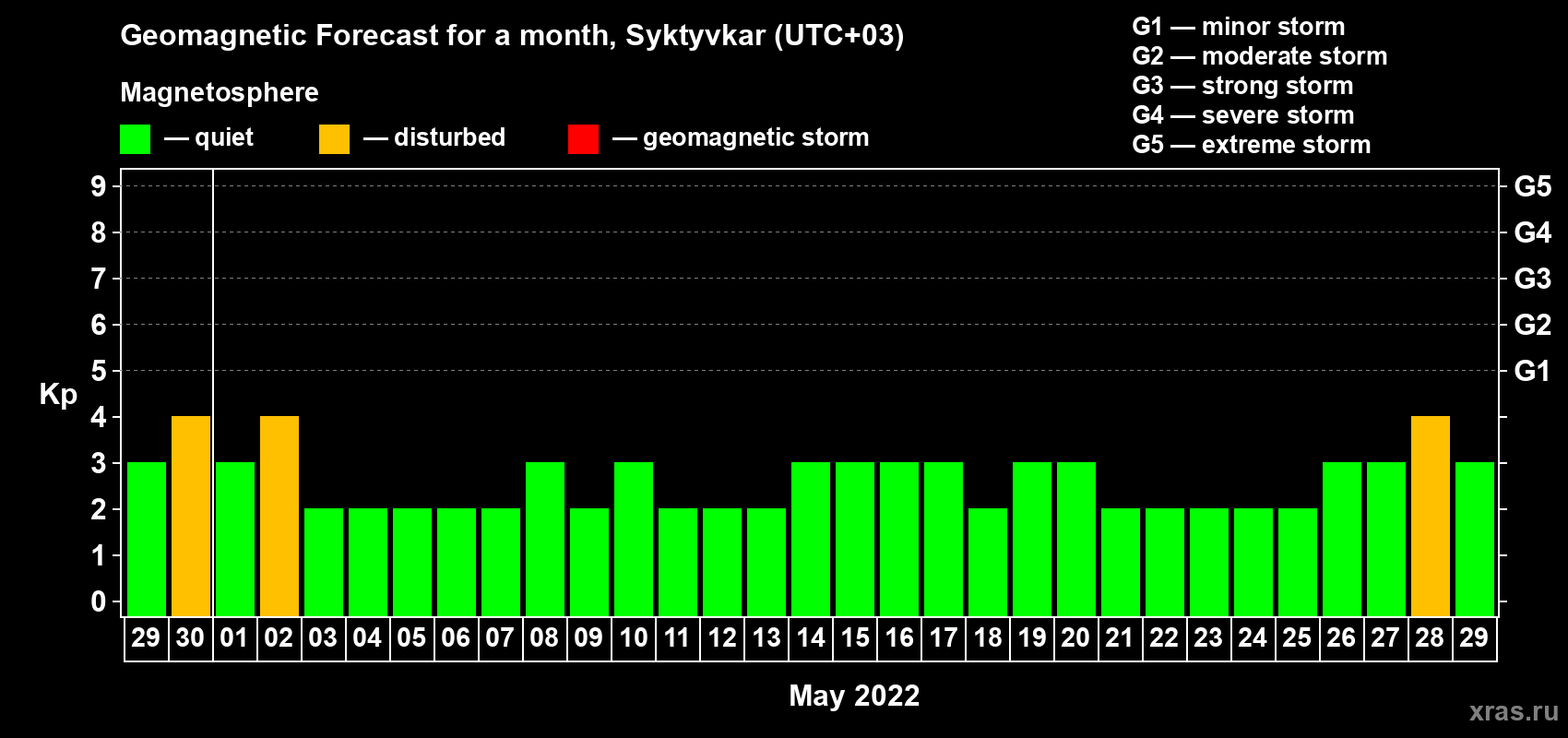Click the 'May 2022' month label
1568x738 pixels.
pos(854,696)
